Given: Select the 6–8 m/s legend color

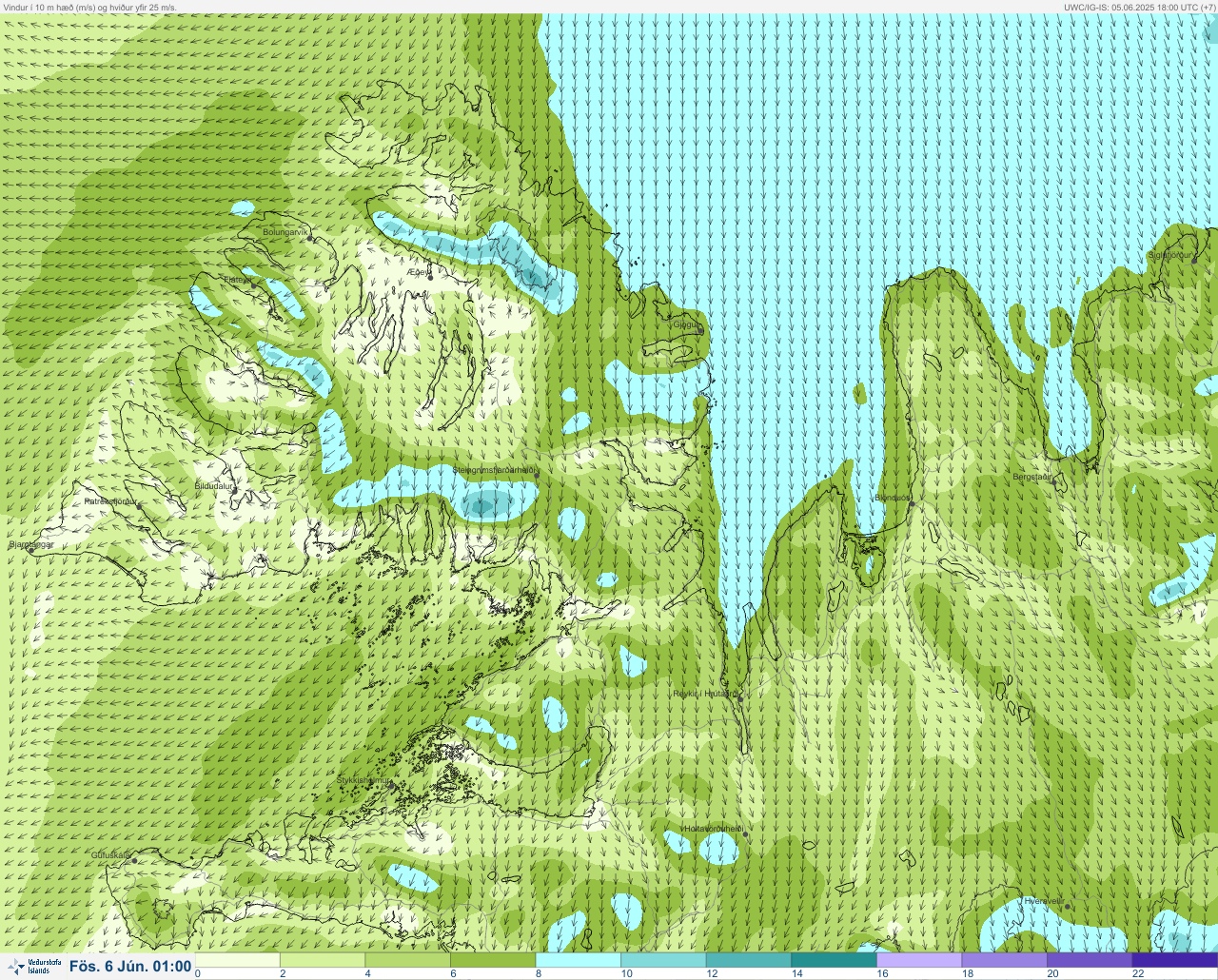Looking at the screenshot, I should (493, 960).
